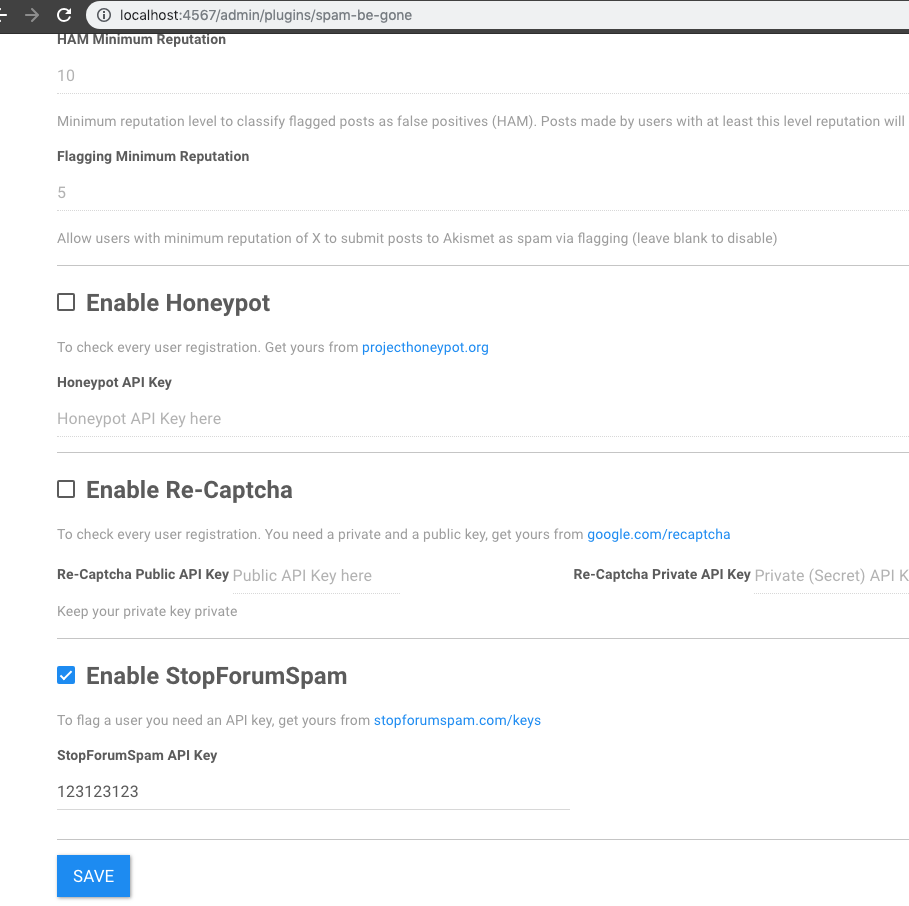Click the Flagging Minimum Reputation label

(153, 157)
